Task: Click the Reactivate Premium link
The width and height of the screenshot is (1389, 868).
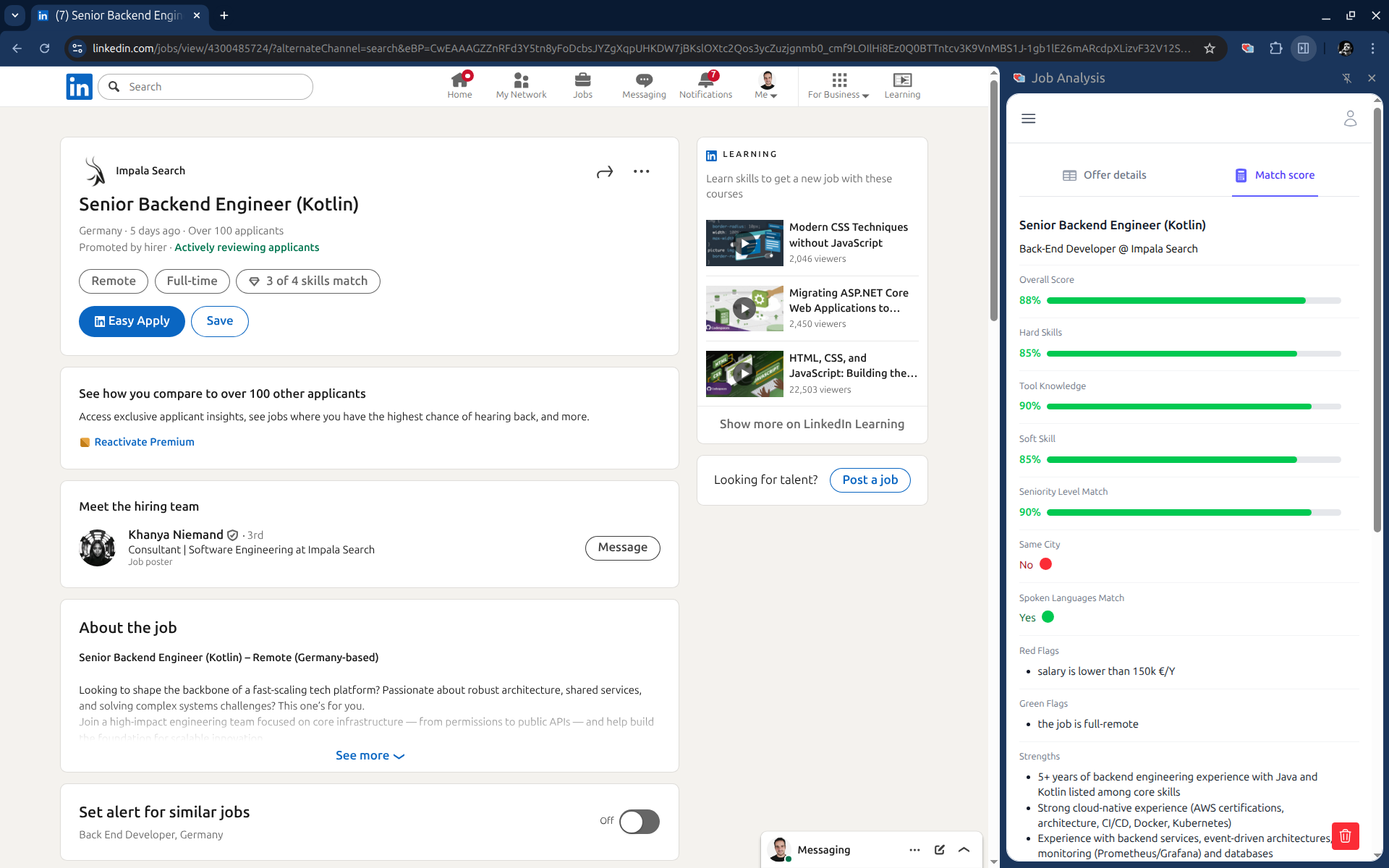Action: 144,442
